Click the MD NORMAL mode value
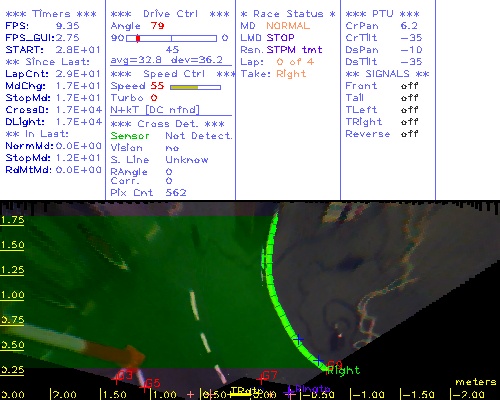500x400 pixels. click(288, 26)
